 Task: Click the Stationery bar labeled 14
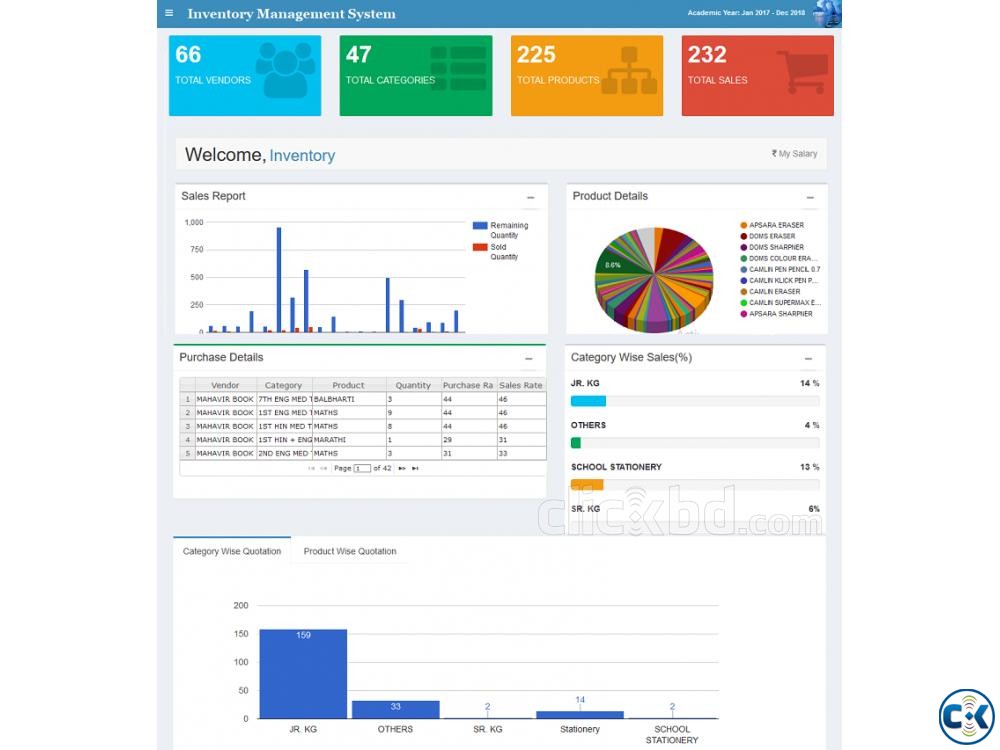coord(580,715)
